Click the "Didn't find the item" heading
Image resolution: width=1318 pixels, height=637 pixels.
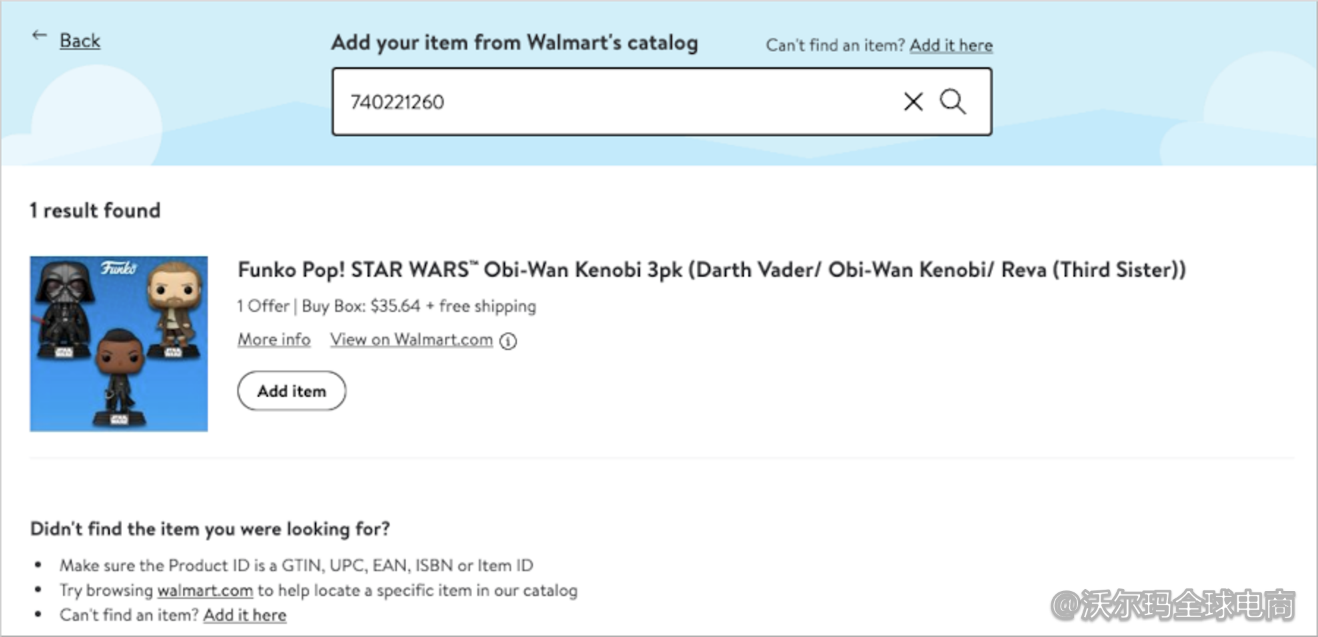[210, 529]
